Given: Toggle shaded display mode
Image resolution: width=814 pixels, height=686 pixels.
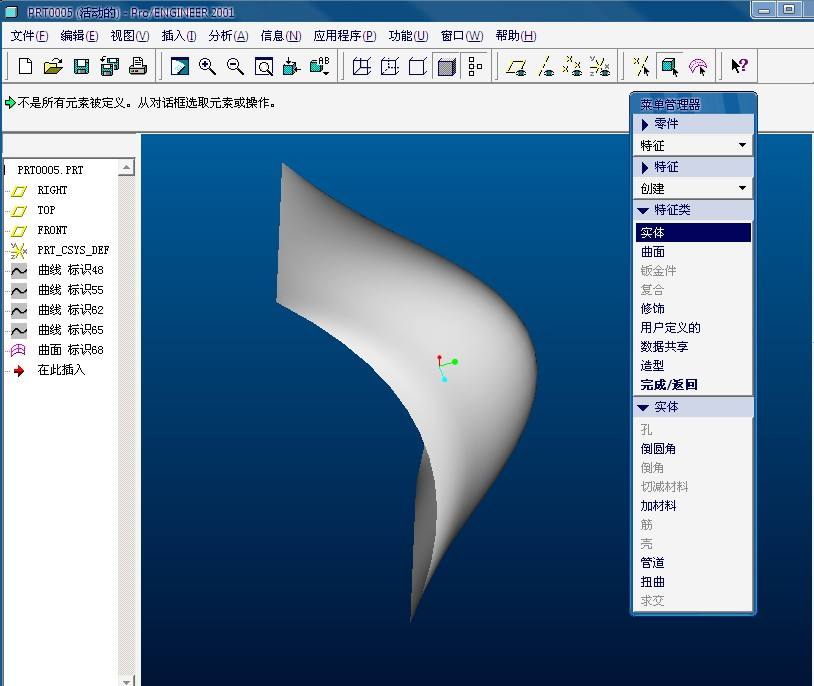Looking at the screenshot, I should click(x=447, y=67).
